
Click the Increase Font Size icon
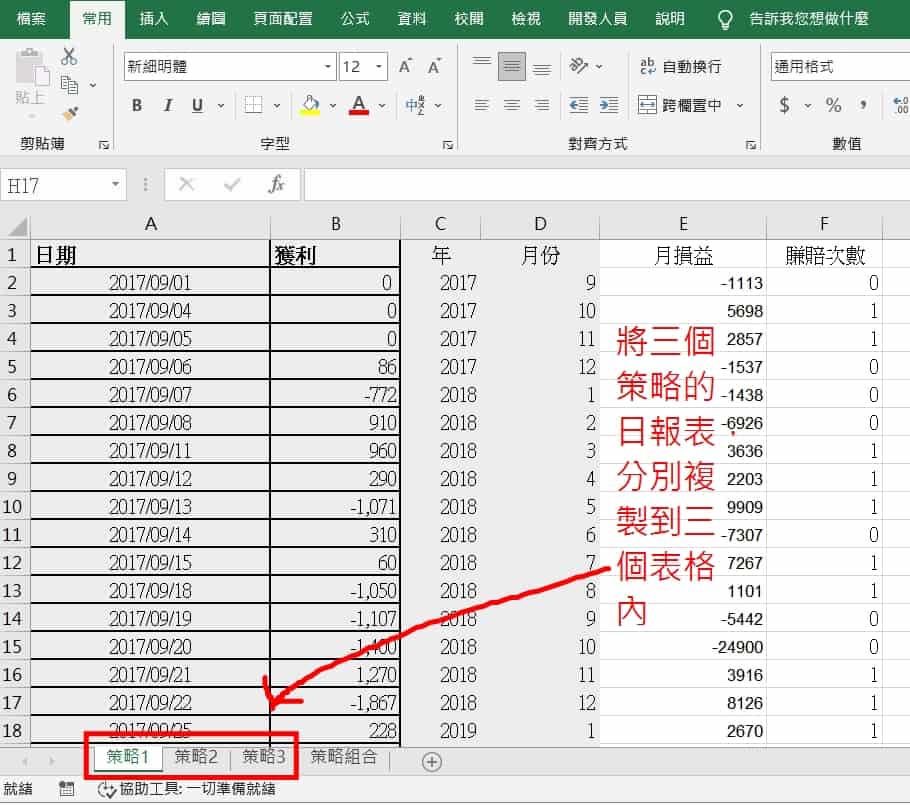tap(405, 67)
